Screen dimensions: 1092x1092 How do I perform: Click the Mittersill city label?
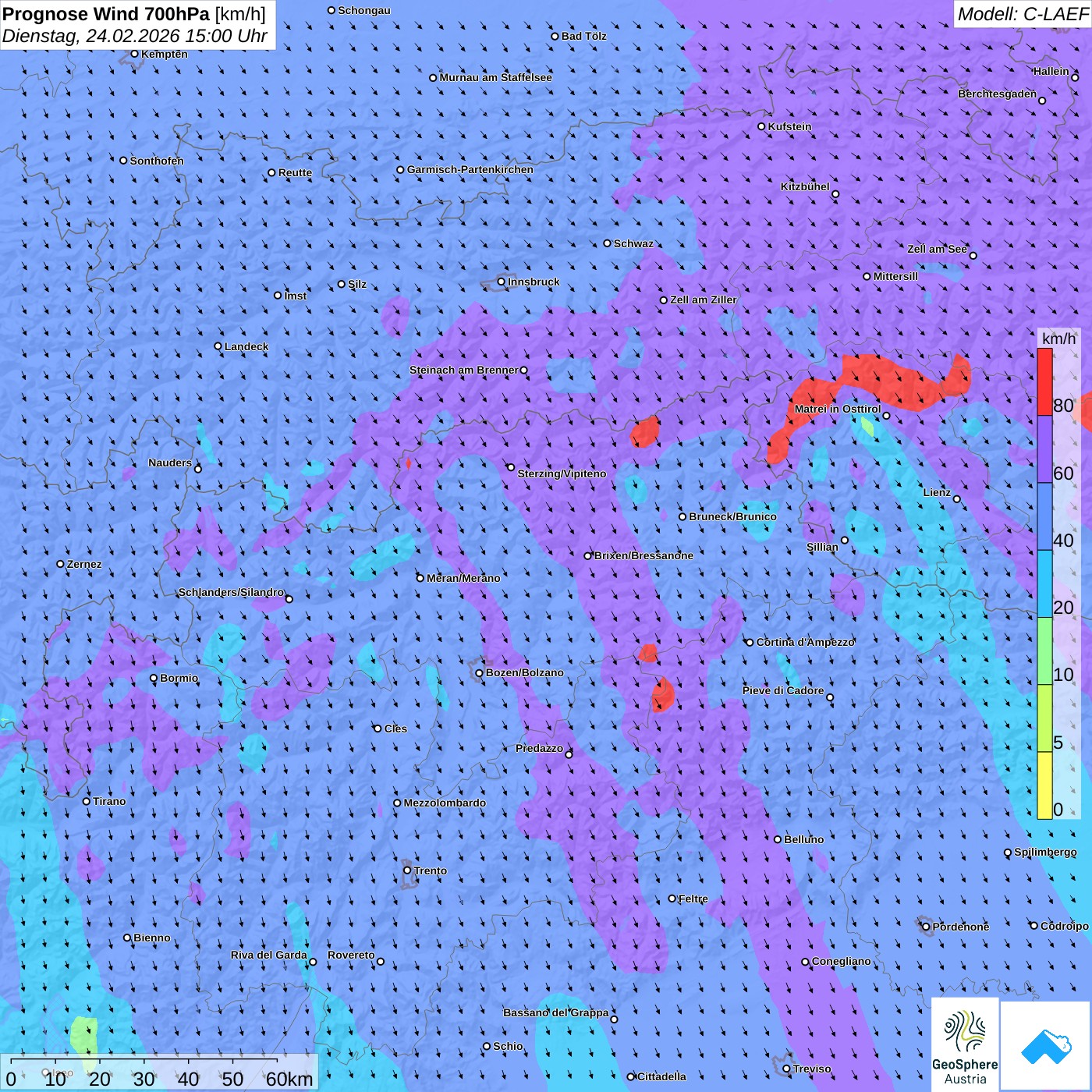coord(895,276)
